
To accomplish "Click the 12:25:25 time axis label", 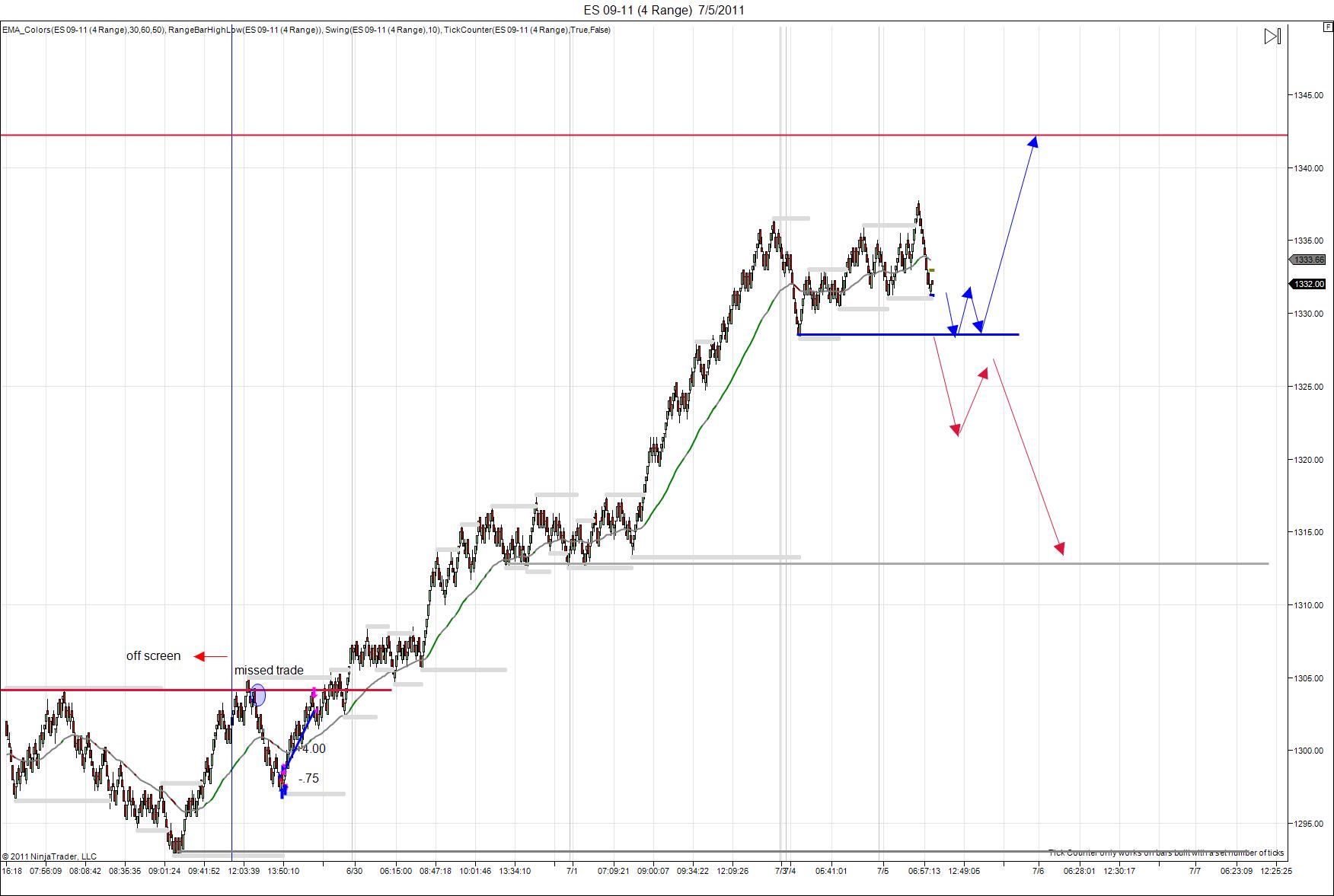I will (1275, 871).
